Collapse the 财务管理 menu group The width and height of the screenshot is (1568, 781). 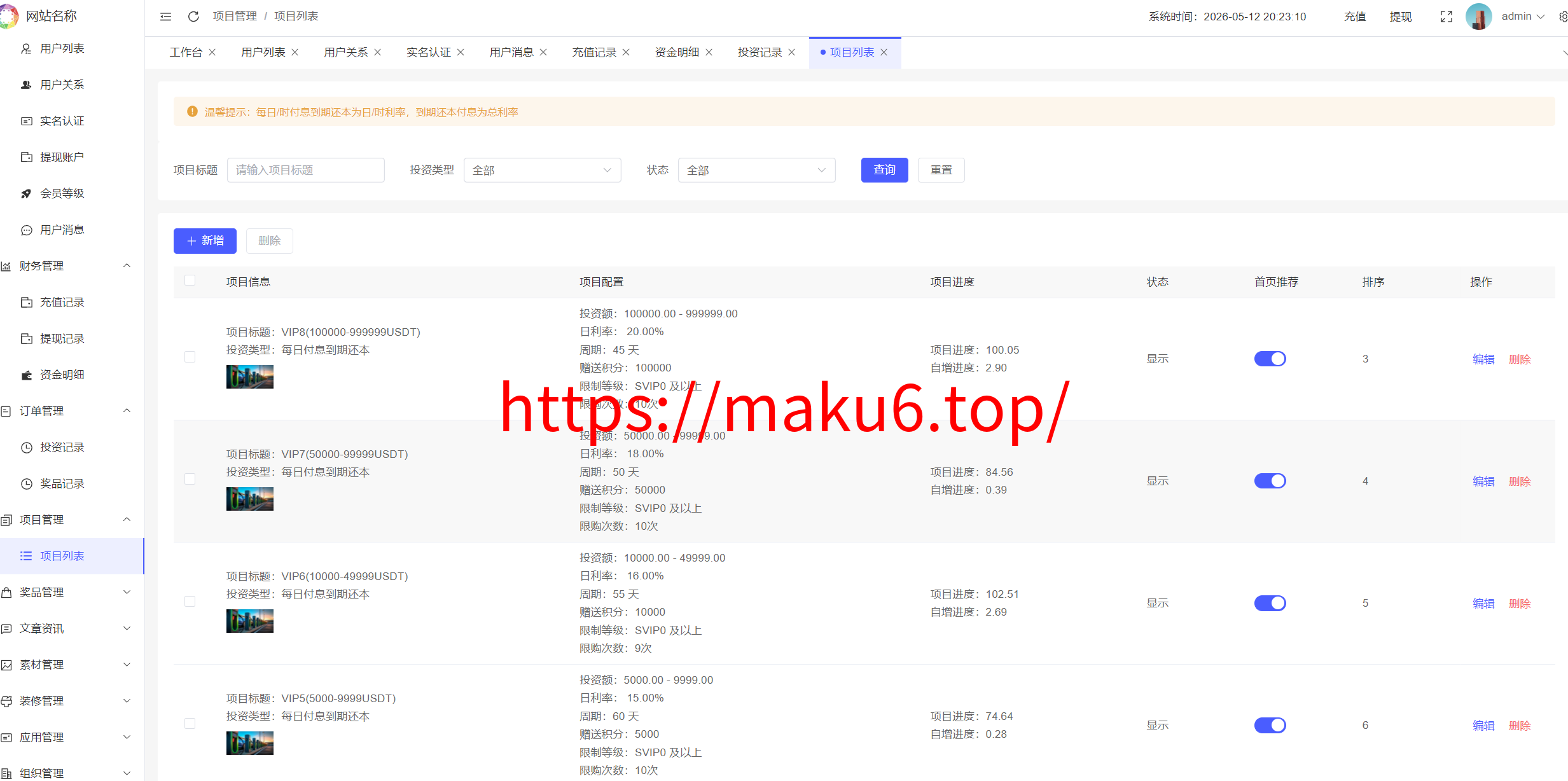72,266
